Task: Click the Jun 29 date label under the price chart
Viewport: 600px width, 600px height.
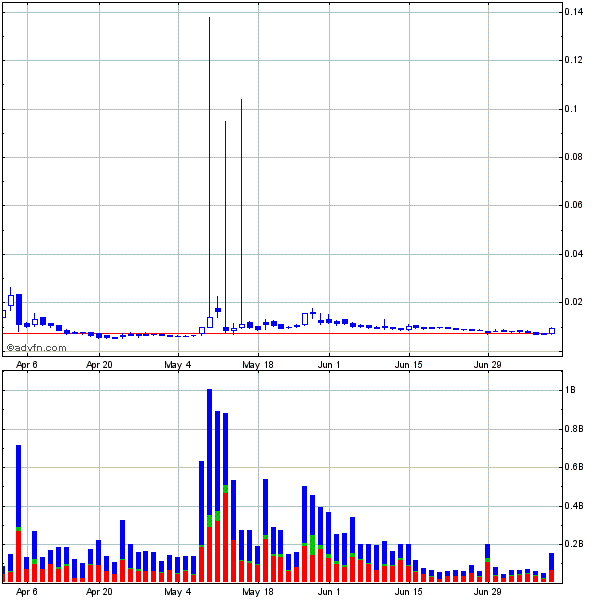Action: [486, 365]
